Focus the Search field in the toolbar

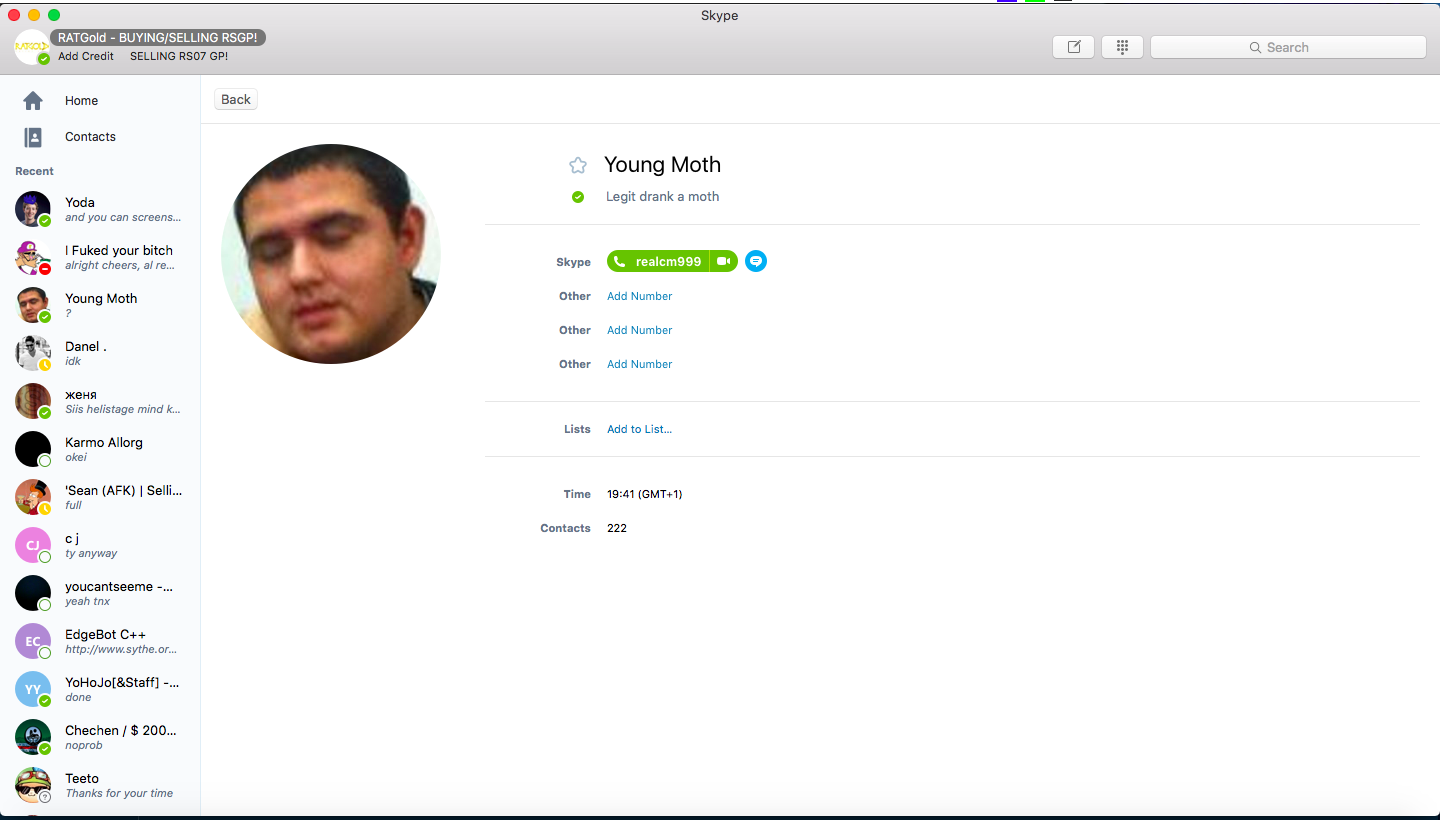(1288, 47)
